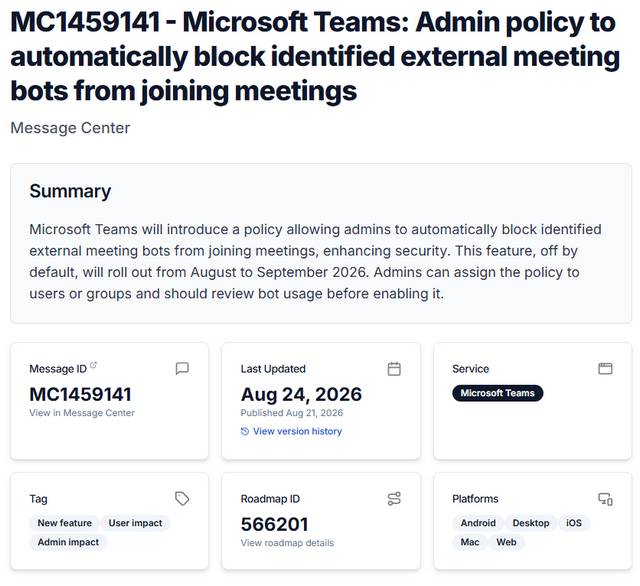The image size is (640, 586).
Task: Click the external link icon beside Message ID
Action: 93,365
